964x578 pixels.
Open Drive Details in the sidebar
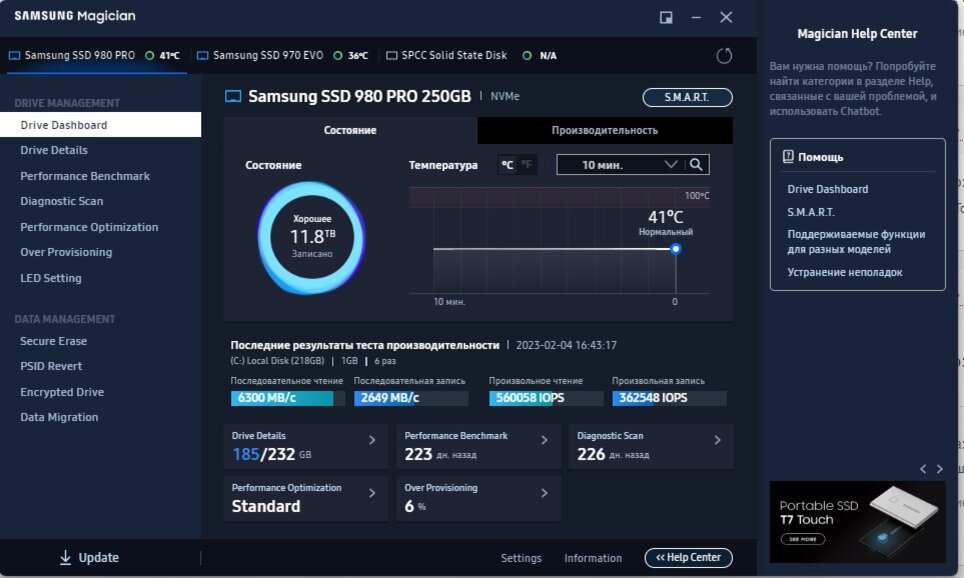(x=100, y=150)
